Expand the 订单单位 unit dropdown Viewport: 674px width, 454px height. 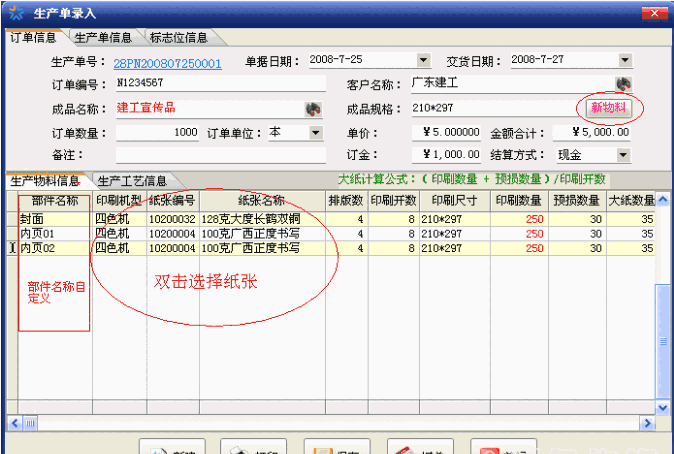(316, 133)
